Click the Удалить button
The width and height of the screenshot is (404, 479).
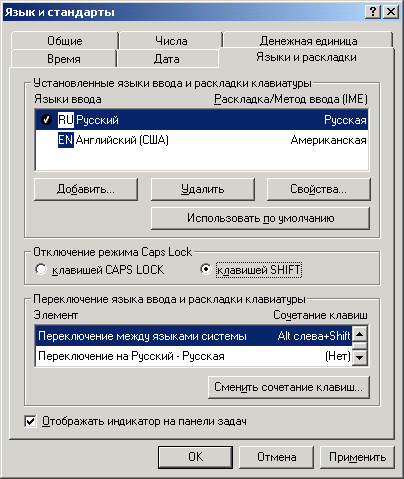click(203, 189)
